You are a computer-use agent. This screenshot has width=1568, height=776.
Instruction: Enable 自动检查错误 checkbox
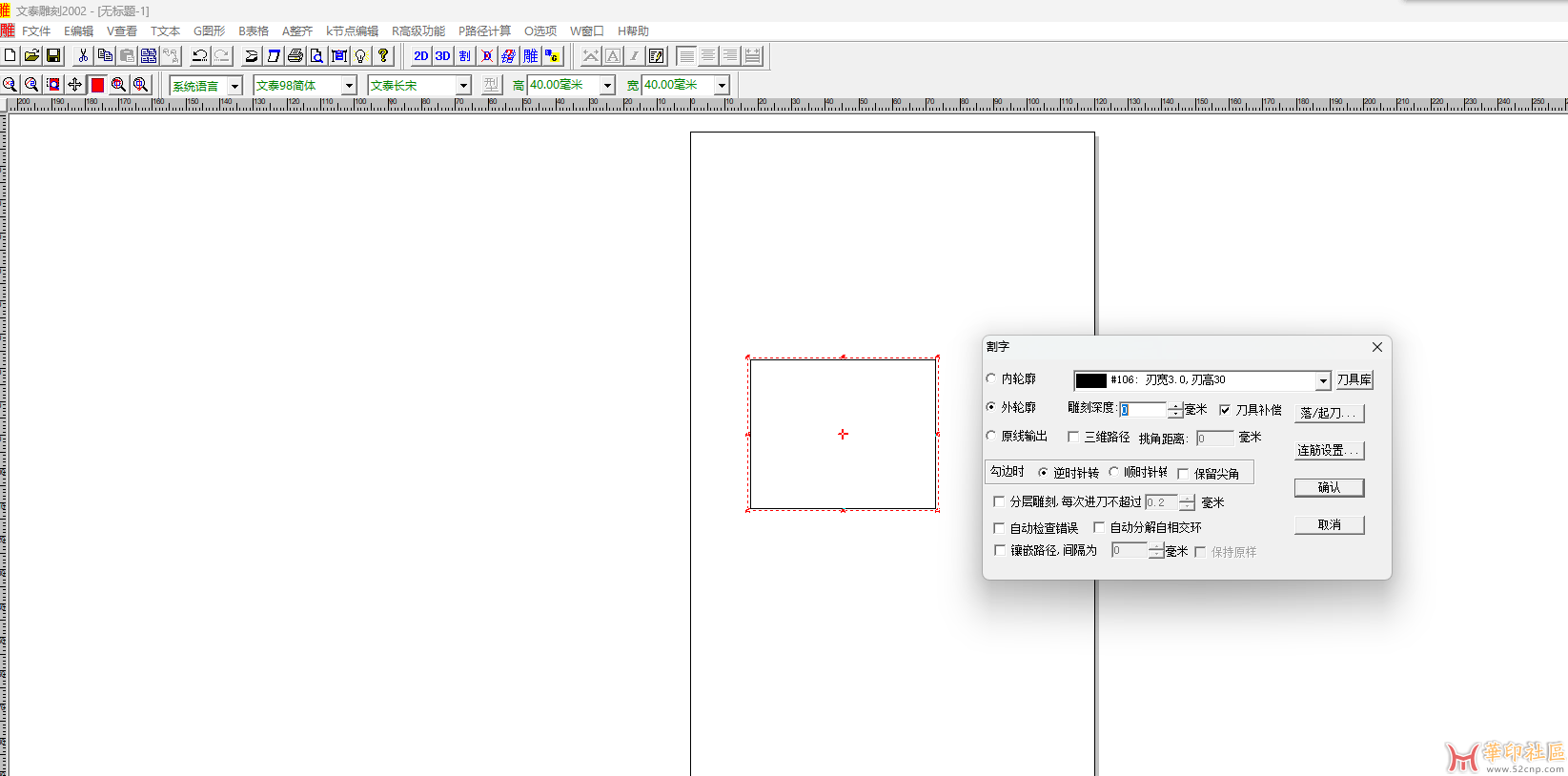[x=999, y=527]
